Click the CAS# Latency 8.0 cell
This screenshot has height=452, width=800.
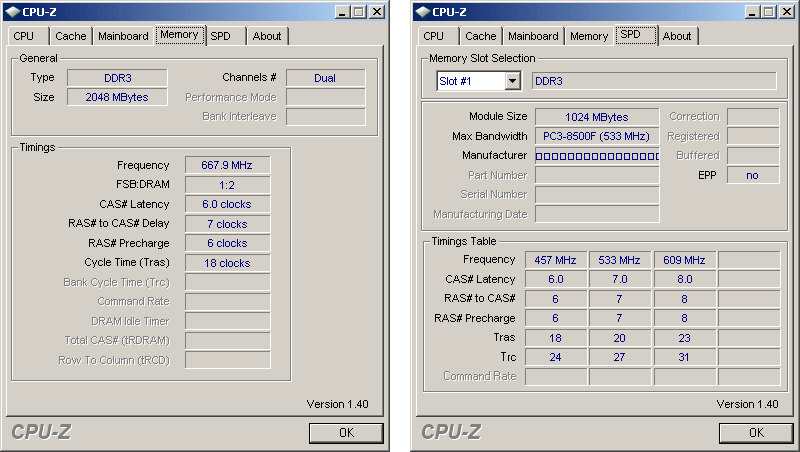[x=685, y=280]
